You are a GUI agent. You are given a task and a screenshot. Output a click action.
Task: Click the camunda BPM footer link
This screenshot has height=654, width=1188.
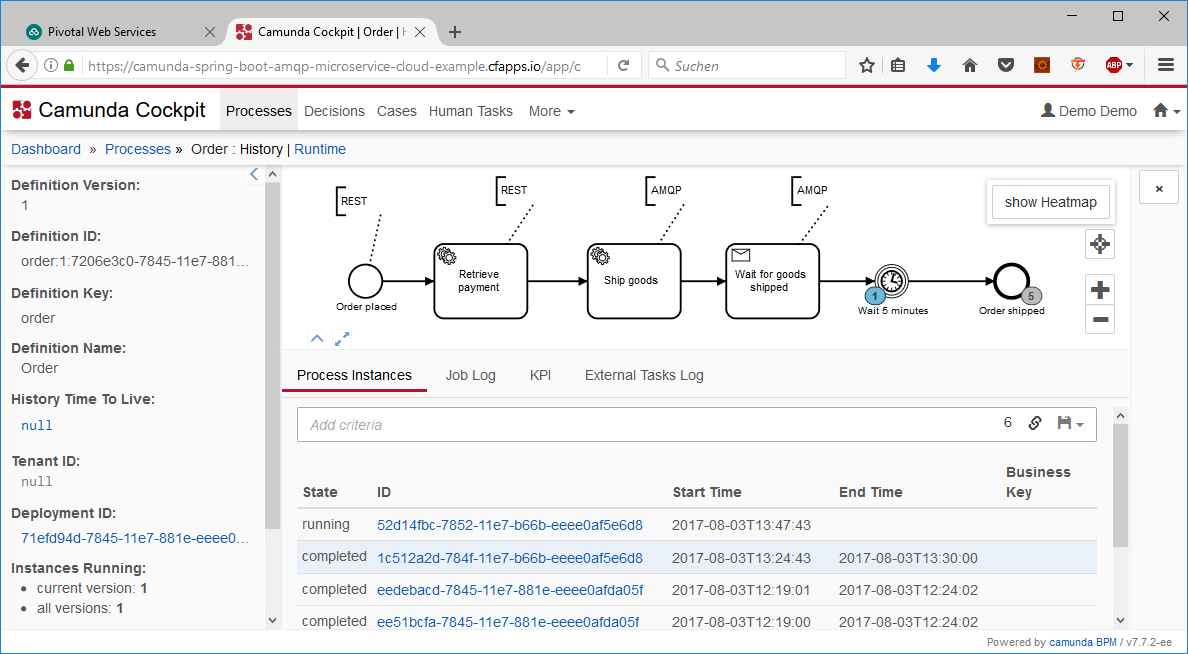1083,642
